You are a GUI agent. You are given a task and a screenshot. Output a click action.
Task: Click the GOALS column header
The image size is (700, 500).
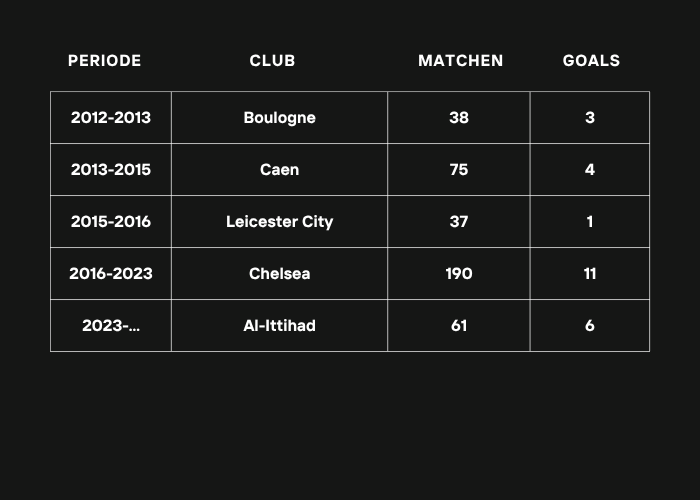[591, 61]
